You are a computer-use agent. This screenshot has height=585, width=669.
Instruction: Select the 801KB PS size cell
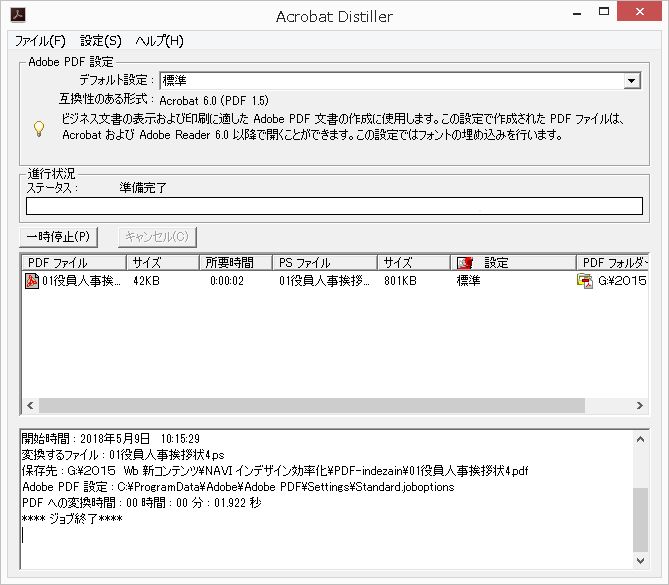click(400, 281)
